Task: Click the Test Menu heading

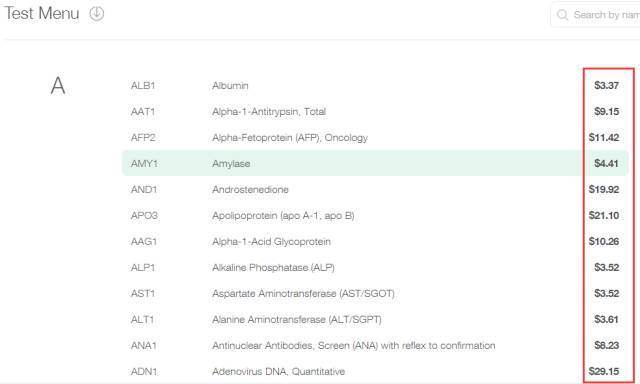Action: (42, 13)
